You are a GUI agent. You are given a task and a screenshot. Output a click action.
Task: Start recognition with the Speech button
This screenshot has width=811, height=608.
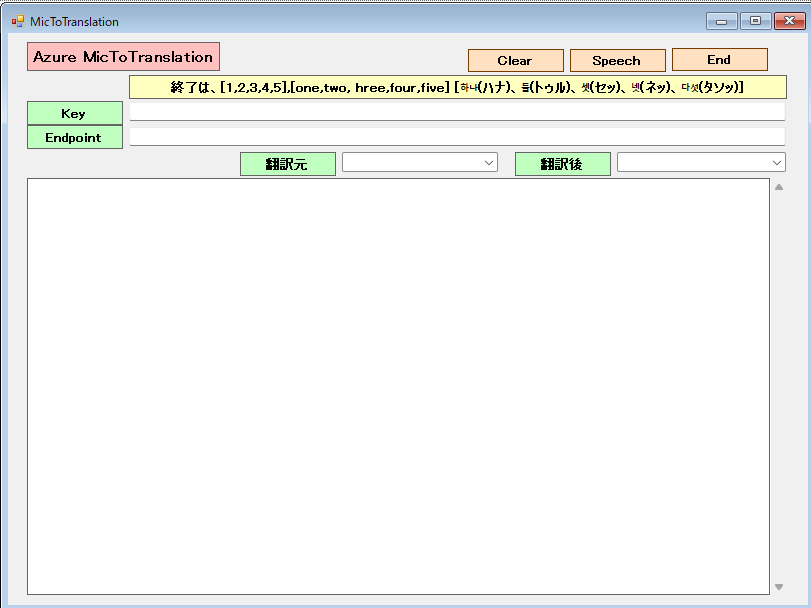click(x=617, y=60)
